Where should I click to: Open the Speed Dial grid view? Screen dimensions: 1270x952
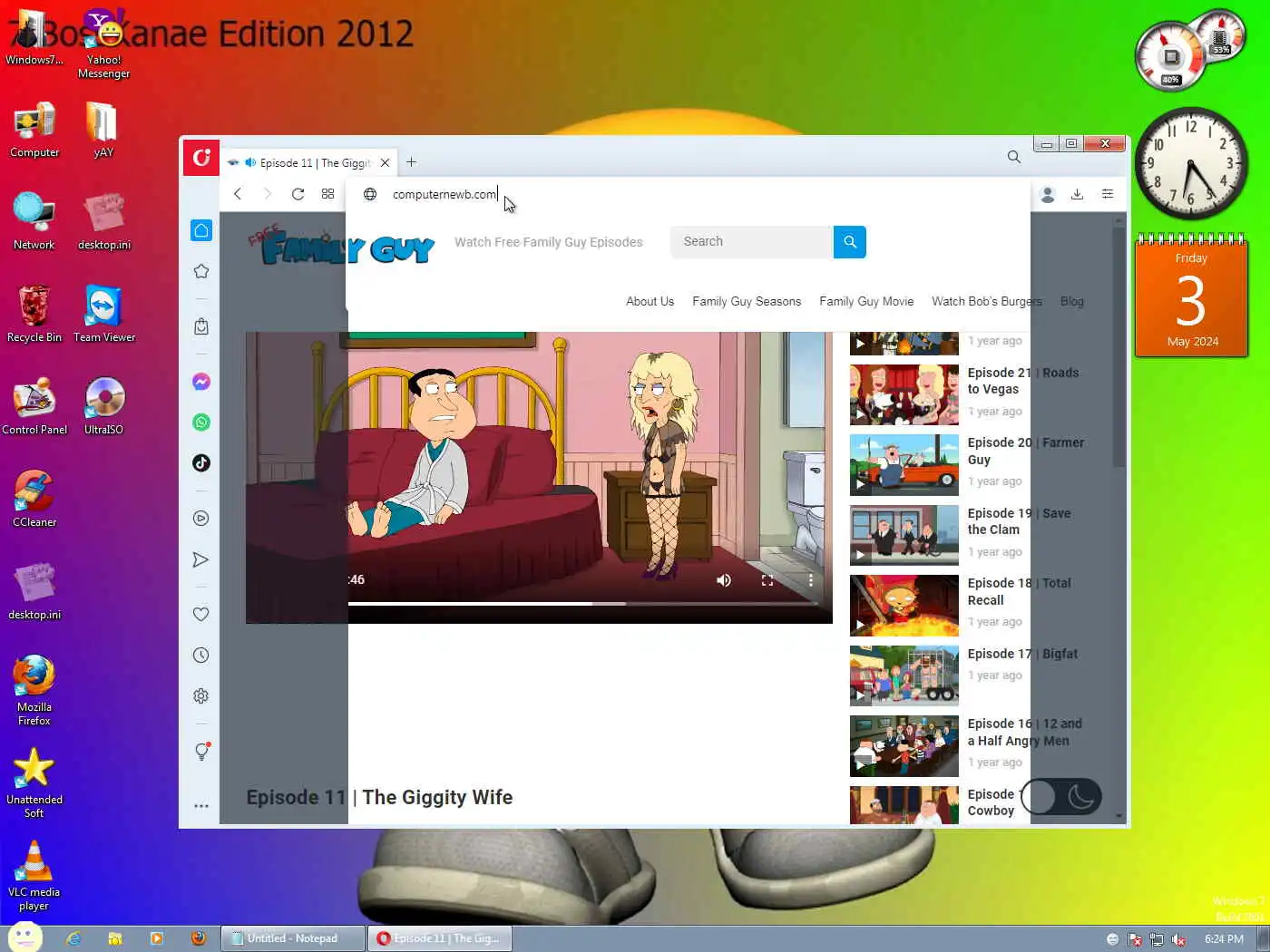click(327, 194)
